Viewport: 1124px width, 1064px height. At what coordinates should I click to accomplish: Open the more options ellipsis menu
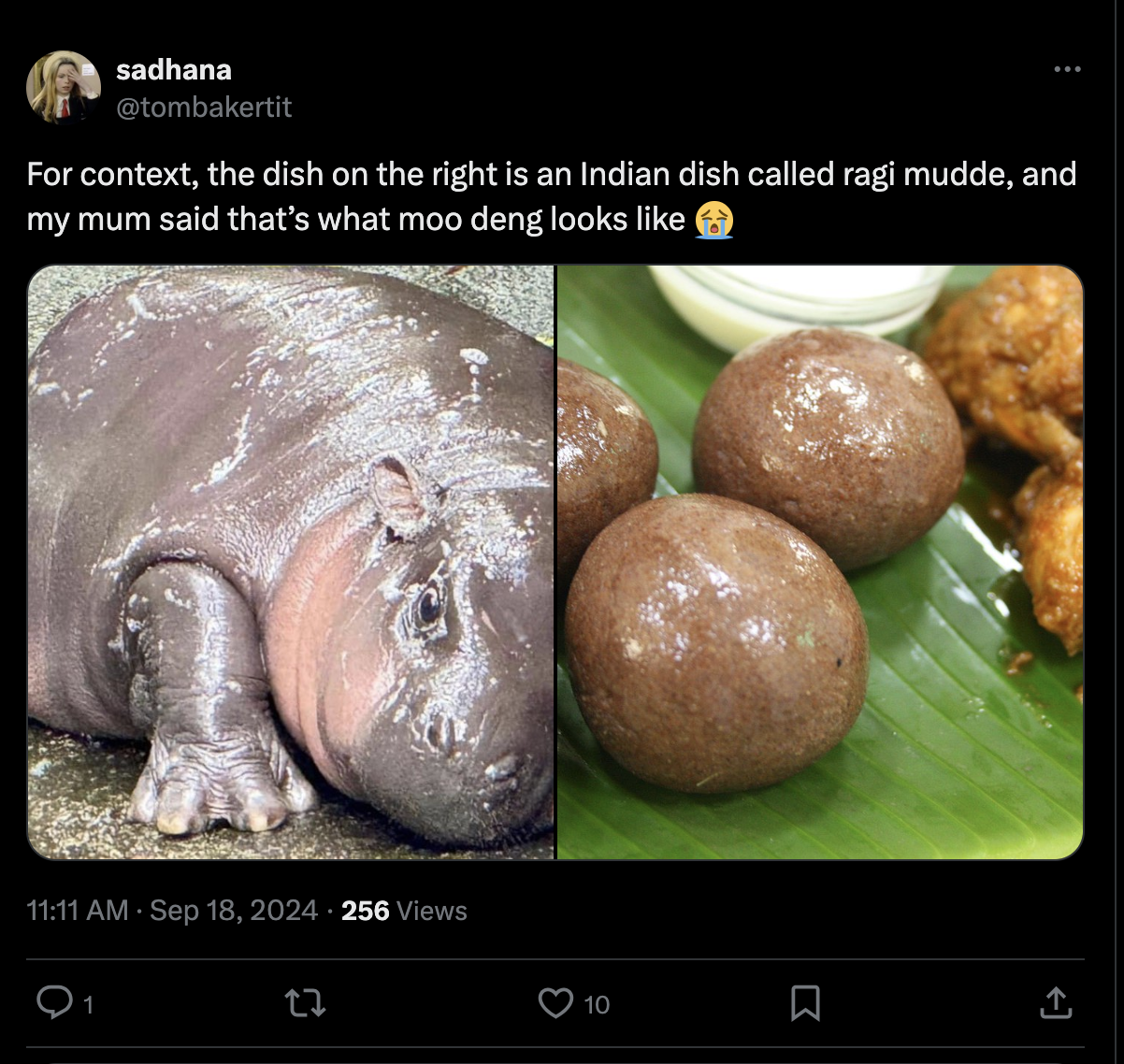coord(1066,69)
